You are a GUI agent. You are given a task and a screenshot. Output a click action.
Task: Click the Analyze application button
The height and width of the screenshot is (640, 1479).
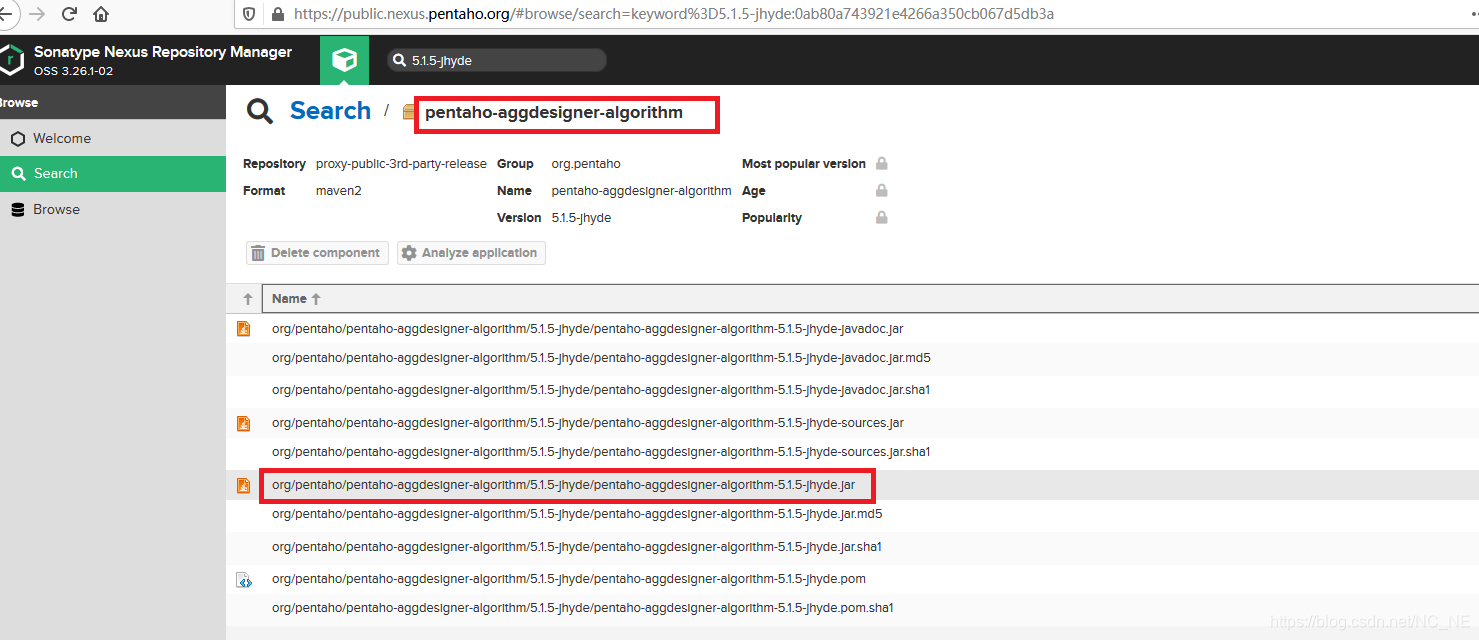[x=471, y=253]
